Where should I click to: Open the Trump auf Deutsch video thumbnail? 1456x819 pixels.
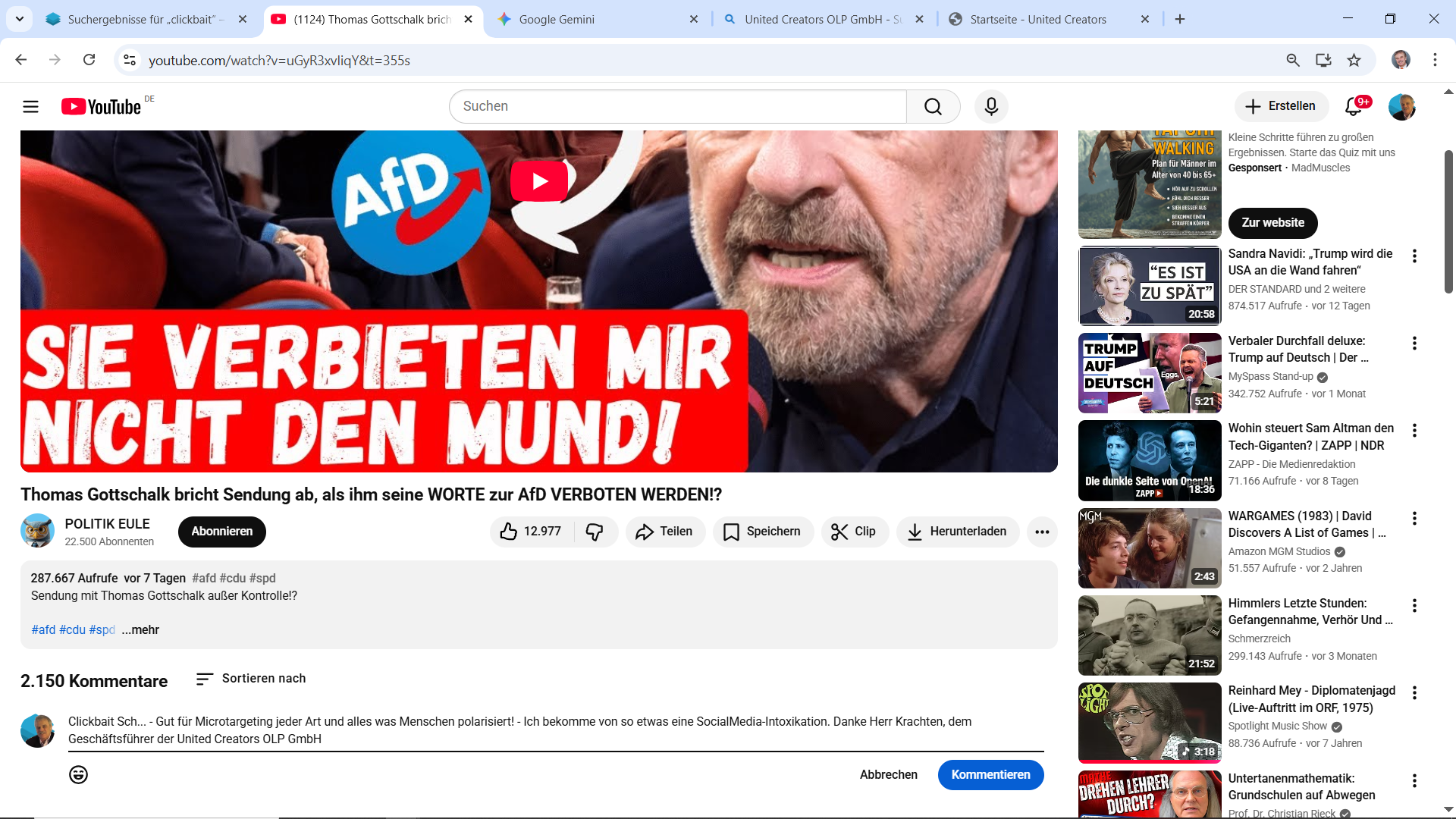pos(1150,373)
